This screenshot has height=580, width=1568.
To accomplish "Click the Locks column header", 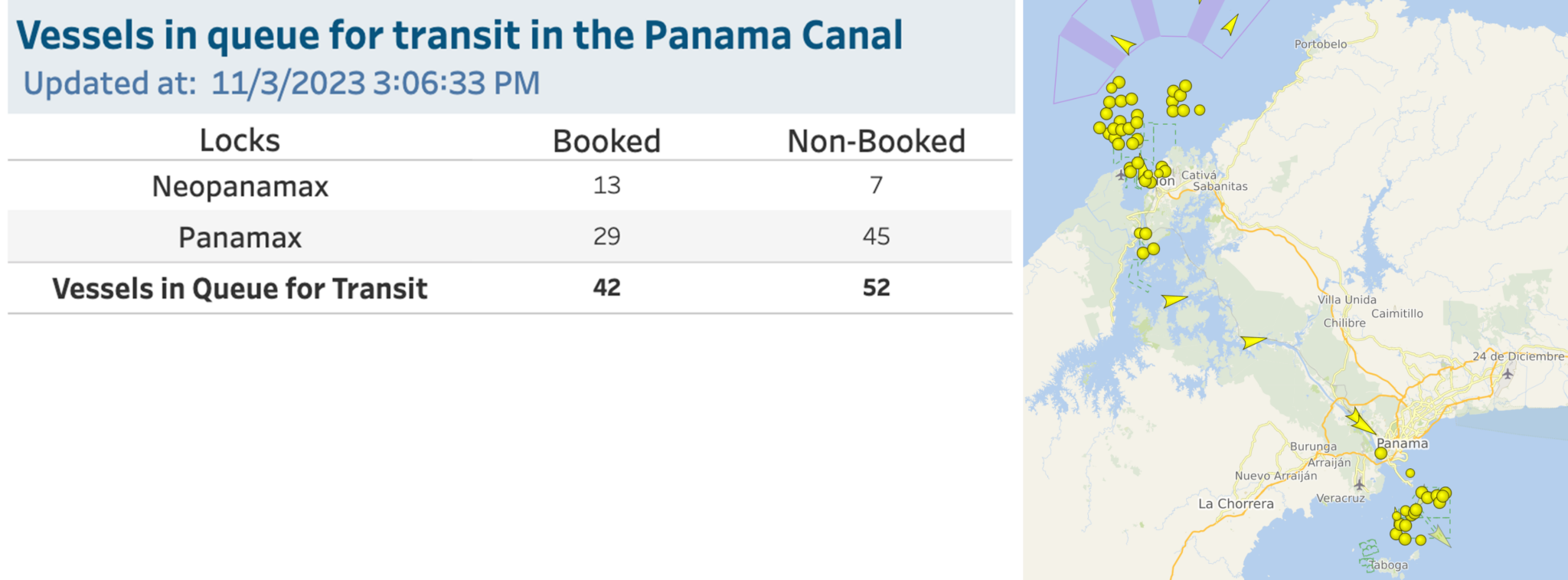I will (240, 141).
